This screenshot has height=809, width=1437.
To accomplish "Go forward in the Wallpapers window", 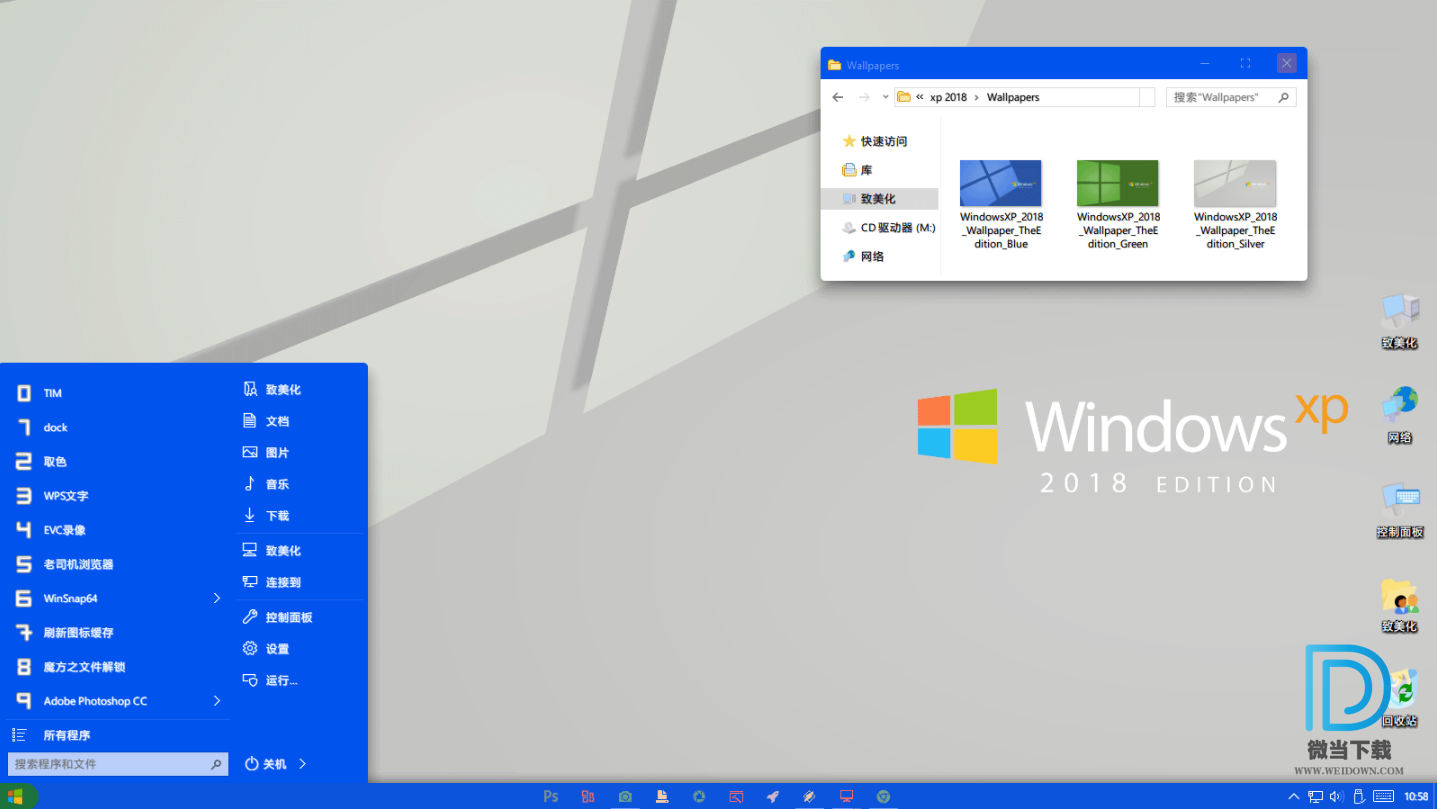I will pyautogui.click(x=864, y=97).
